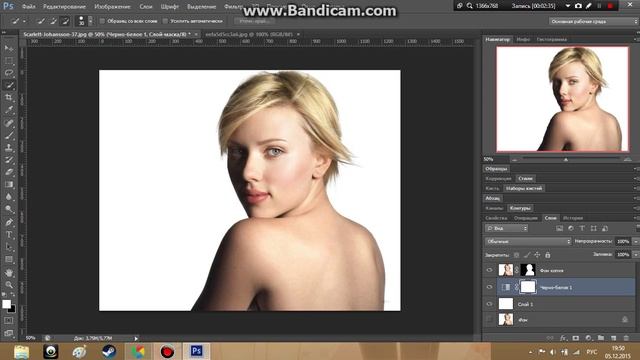Select the Rectangle shape tool
The width and height of the screenshot is (640, 360).
tap(9, 259)
